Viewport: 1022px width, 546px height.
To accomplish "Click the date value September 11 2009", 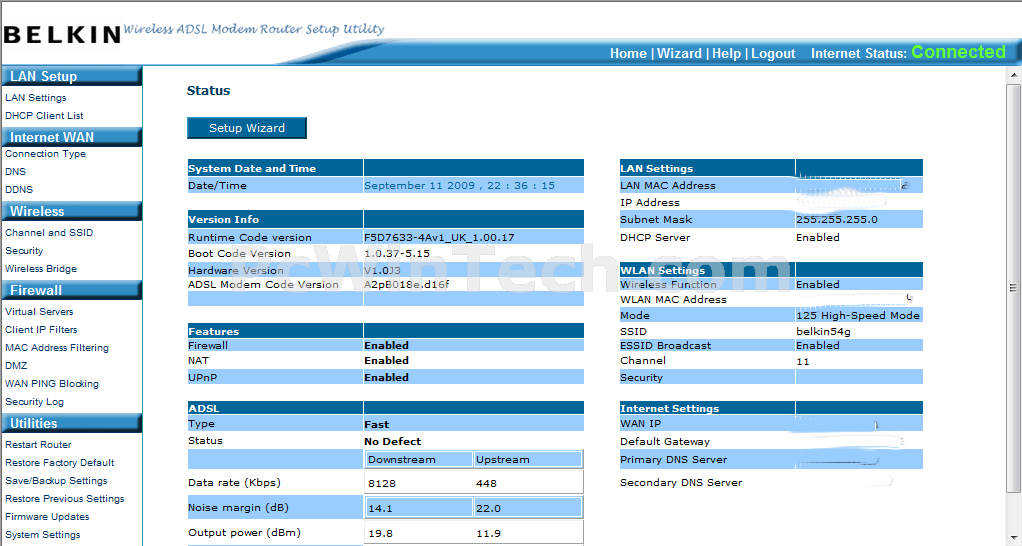I will click(x=460, y=186).
